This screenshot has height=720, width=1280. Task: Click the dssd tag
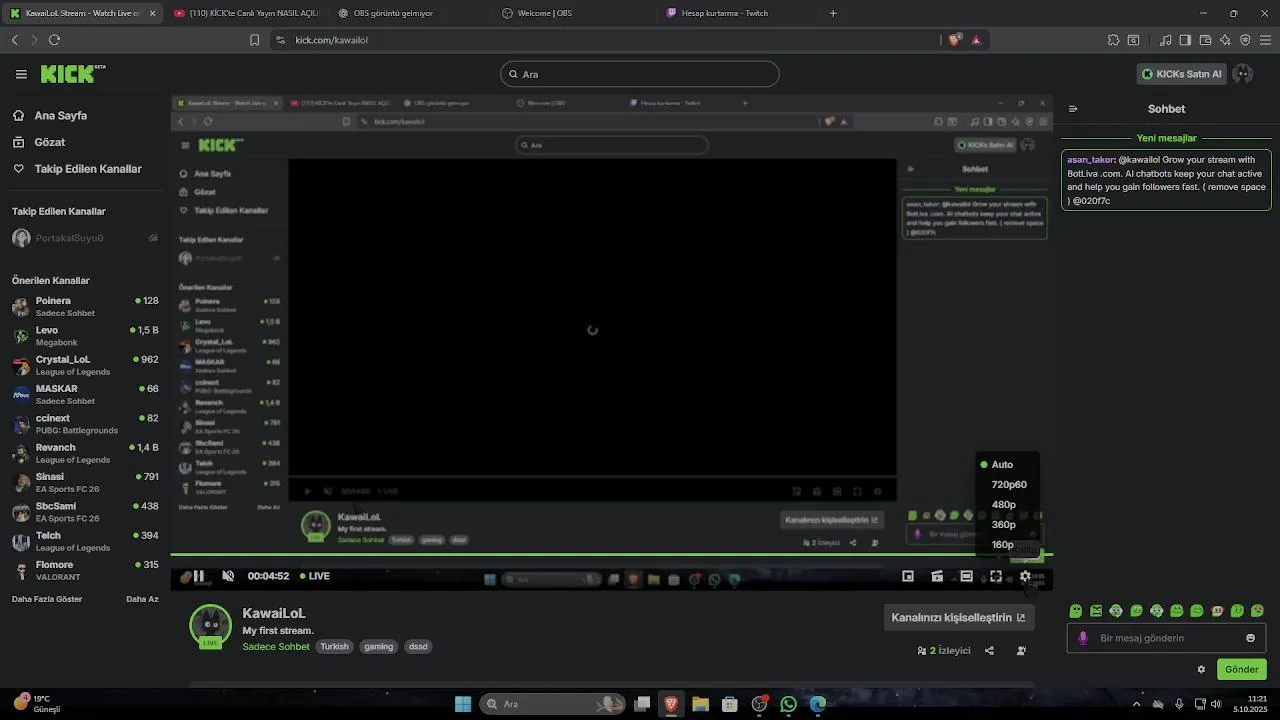click(x=418, y=647)
